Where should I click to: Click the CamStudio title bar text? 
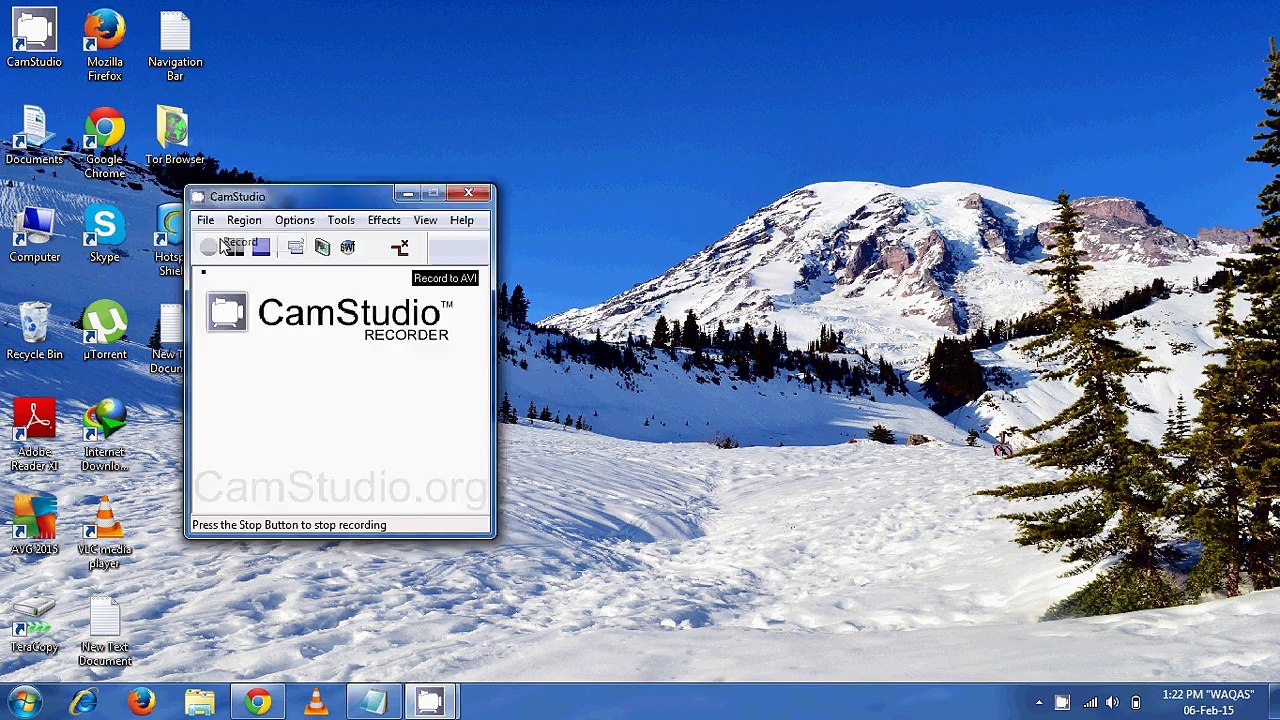pyautogui.click(x=238, y=197)
